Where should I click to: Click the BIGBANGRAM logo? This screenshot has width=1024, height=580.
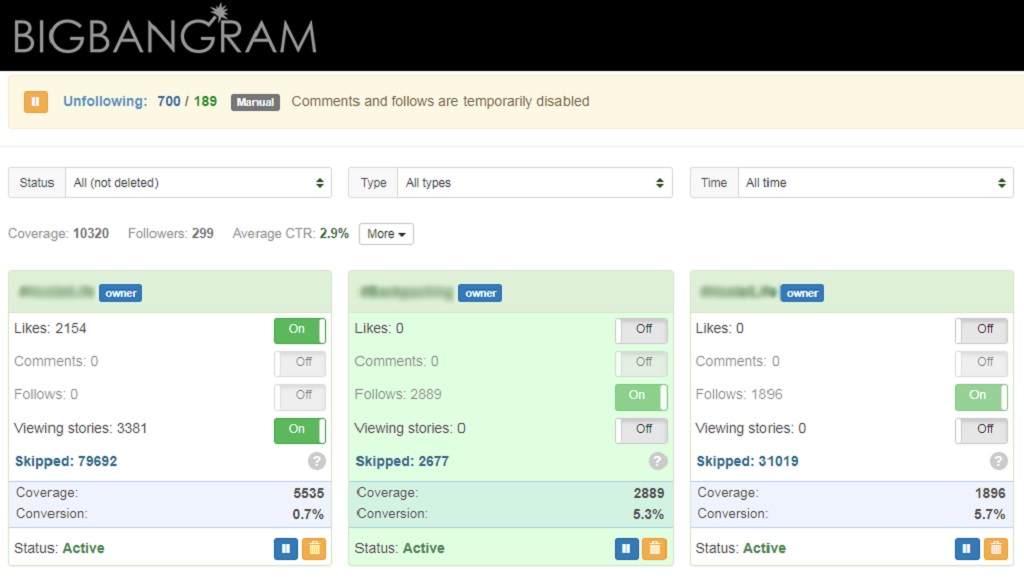click(165, 30)
